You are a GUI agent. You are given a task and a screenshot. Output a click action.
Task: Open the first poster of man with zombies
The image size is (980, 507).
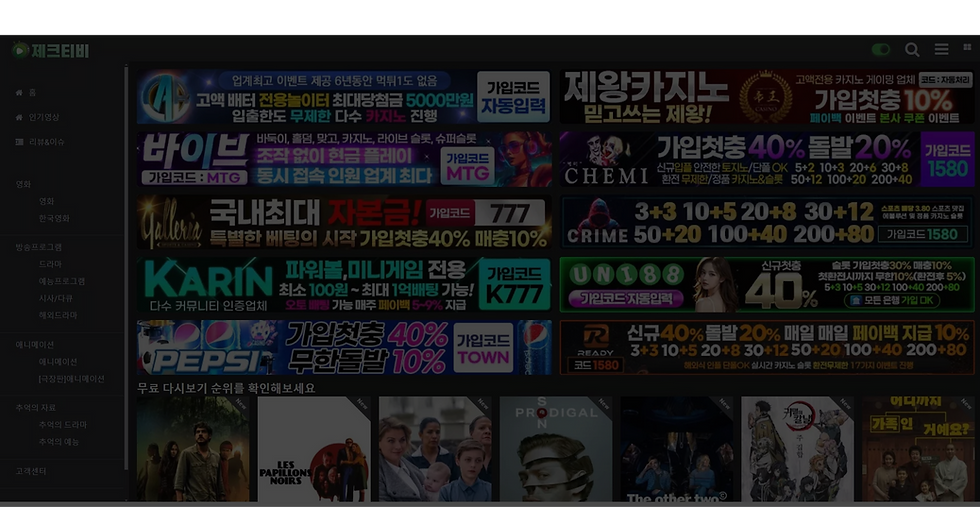click(192, 449)
